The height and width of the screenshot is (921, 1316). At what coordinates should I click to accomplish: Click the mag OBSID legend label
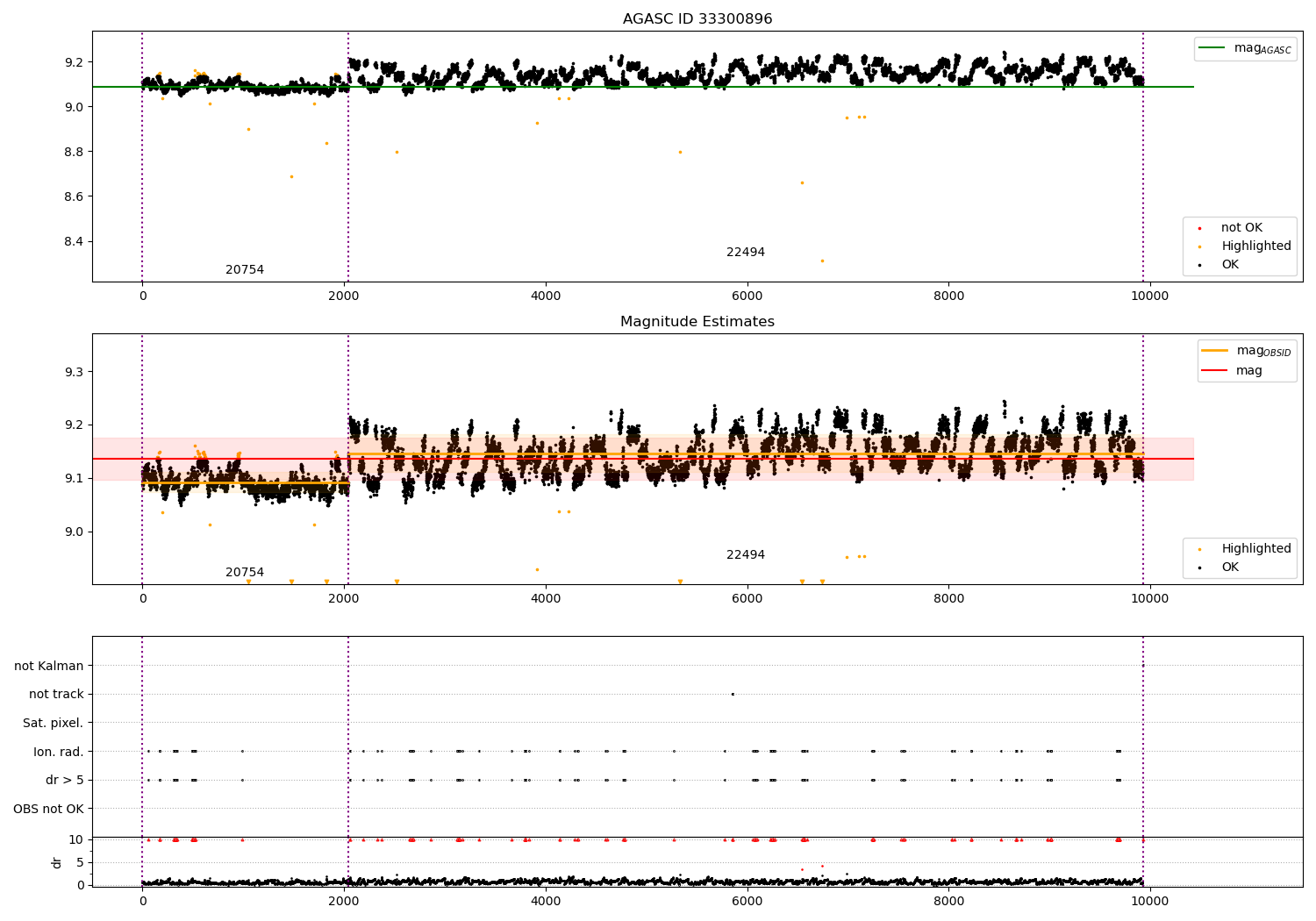[x=1263, y=351]
